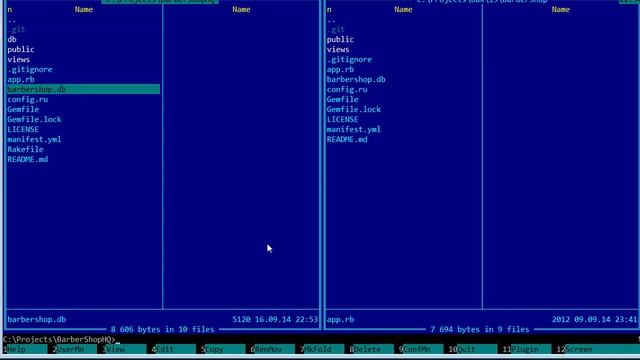Select Gemfile in the right panel
Image resolution: width=640 pixels, height=360 pixels.
coord(342,100)
